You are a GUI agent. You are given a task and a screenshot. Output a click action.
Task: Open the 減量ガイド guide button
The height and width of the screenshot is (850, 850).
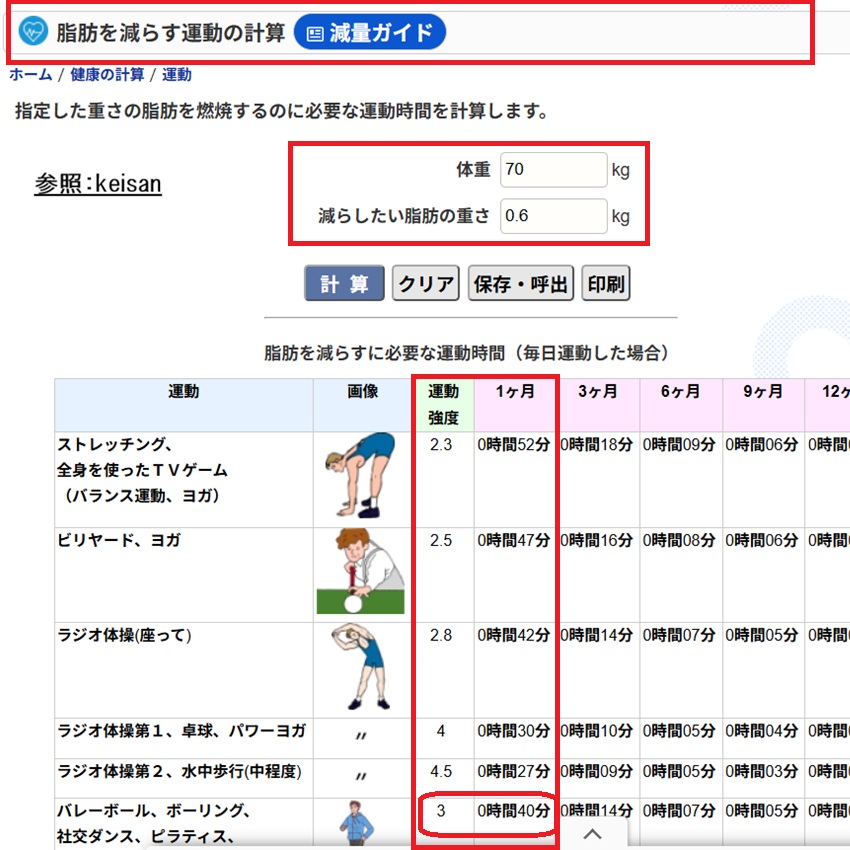pyautogui.click(x=370, y=32)
